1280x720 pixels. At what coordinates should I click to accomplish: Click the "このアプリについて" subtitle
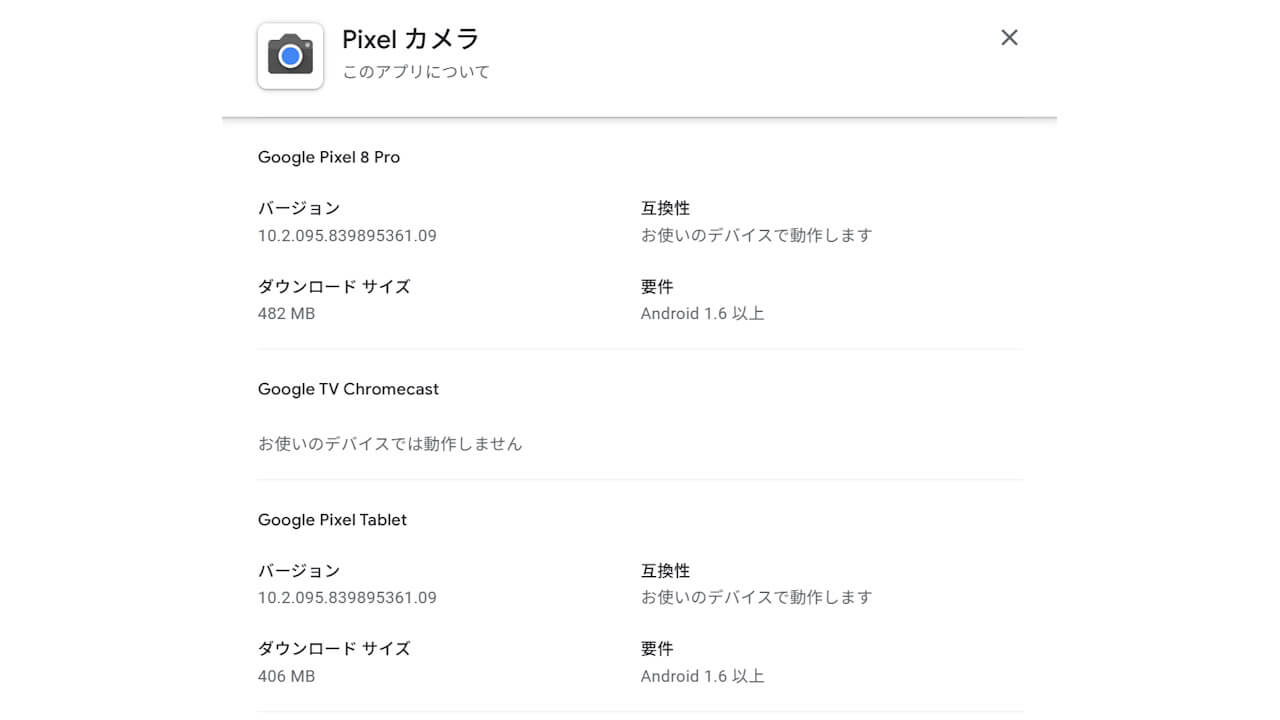(x=416, y=72)
